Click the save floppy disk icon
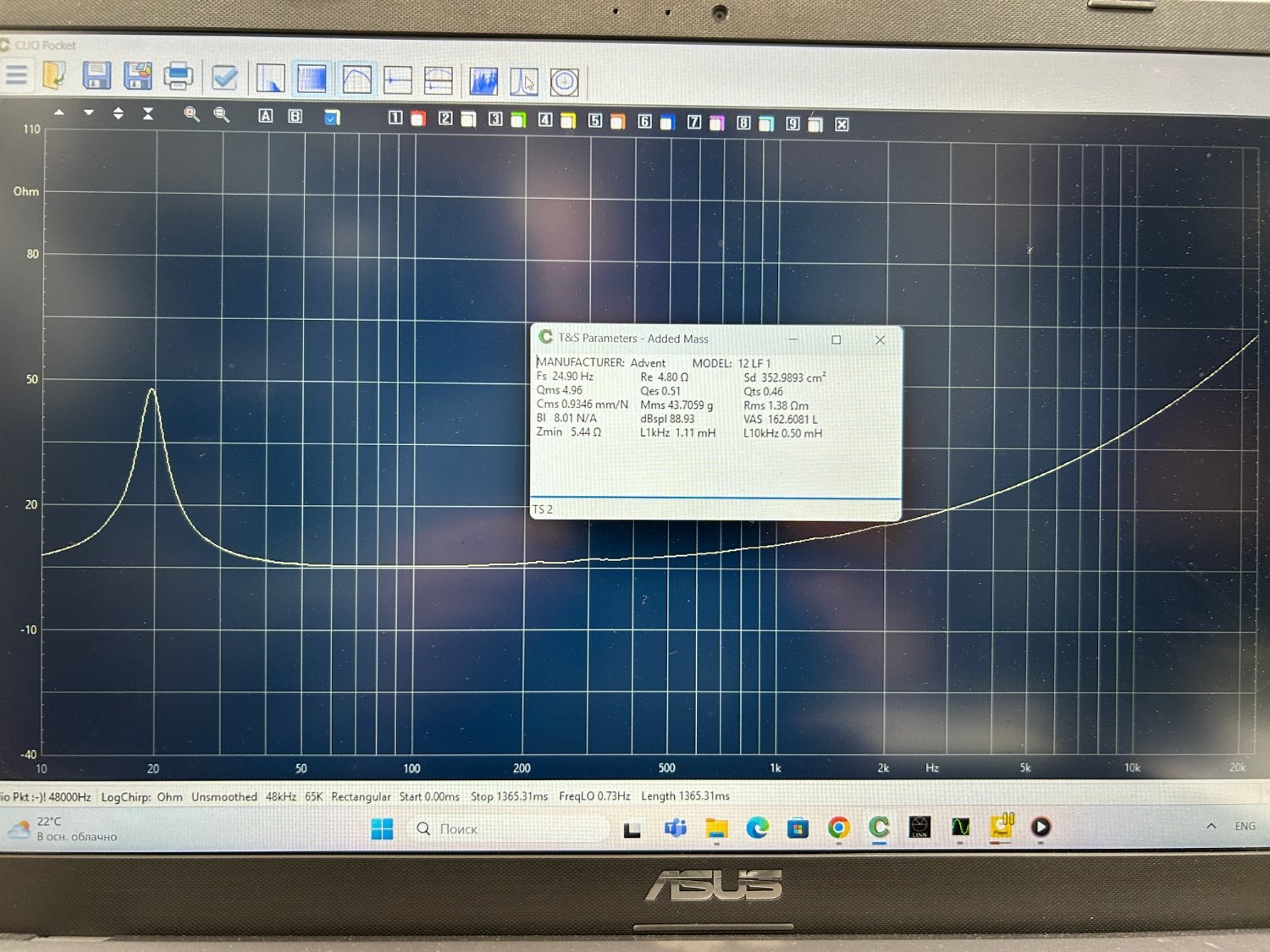The image size is (1270, 952). pyautogui.click(x=97, y=76)
